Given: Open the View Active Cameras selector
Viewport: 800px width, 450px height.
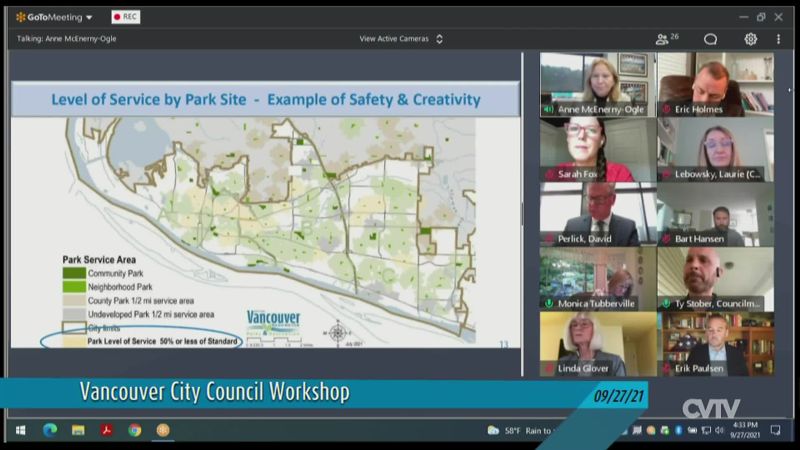Looking at the screenshot, I should point(400,39).
